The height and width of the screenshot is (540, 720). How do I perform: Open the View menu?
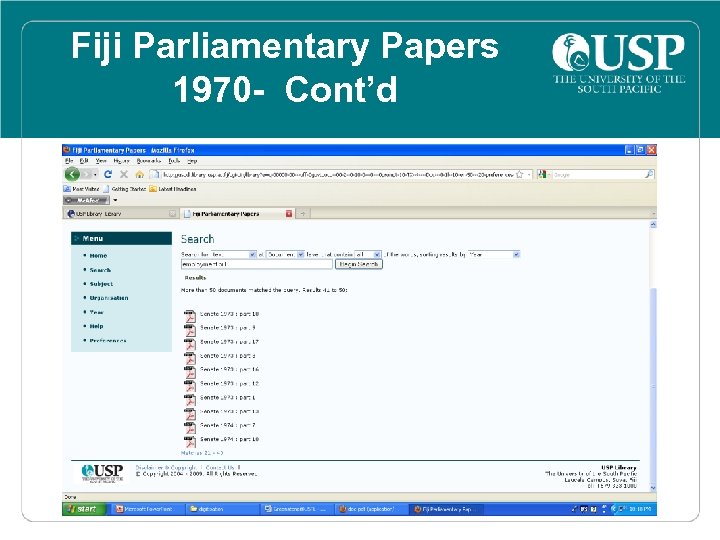101,161
